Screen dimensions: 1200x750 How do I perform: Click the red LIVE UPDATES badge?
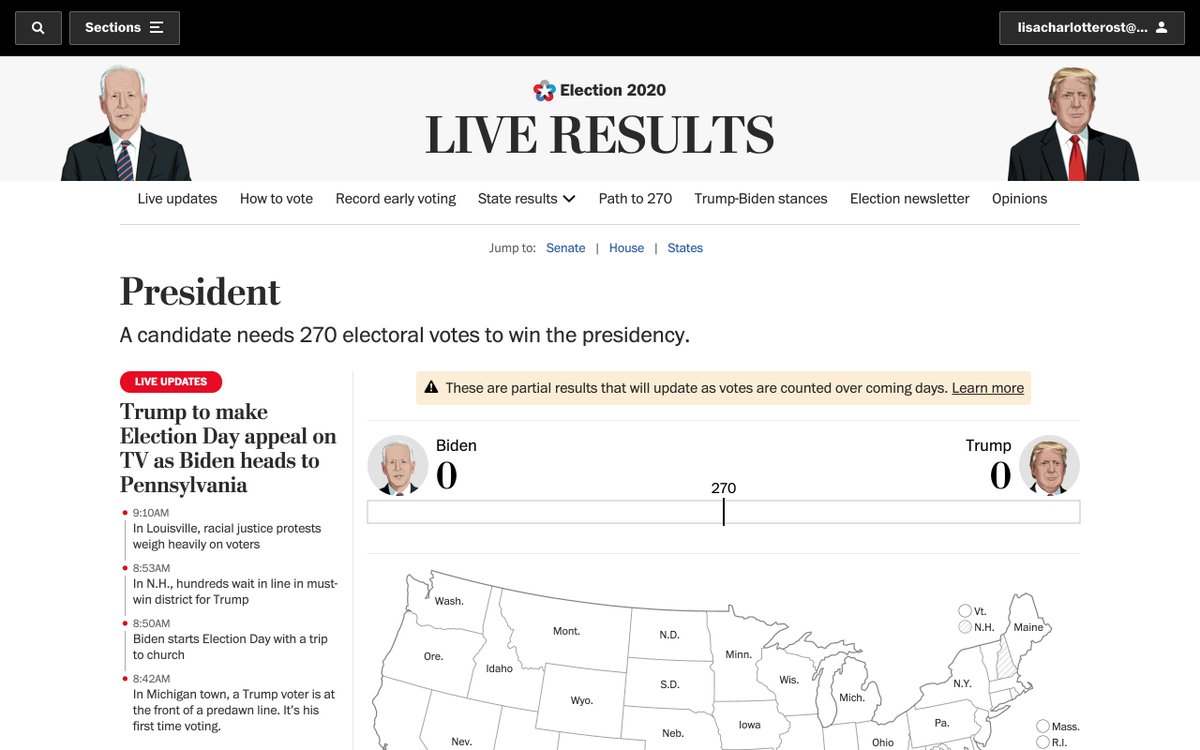171,382
